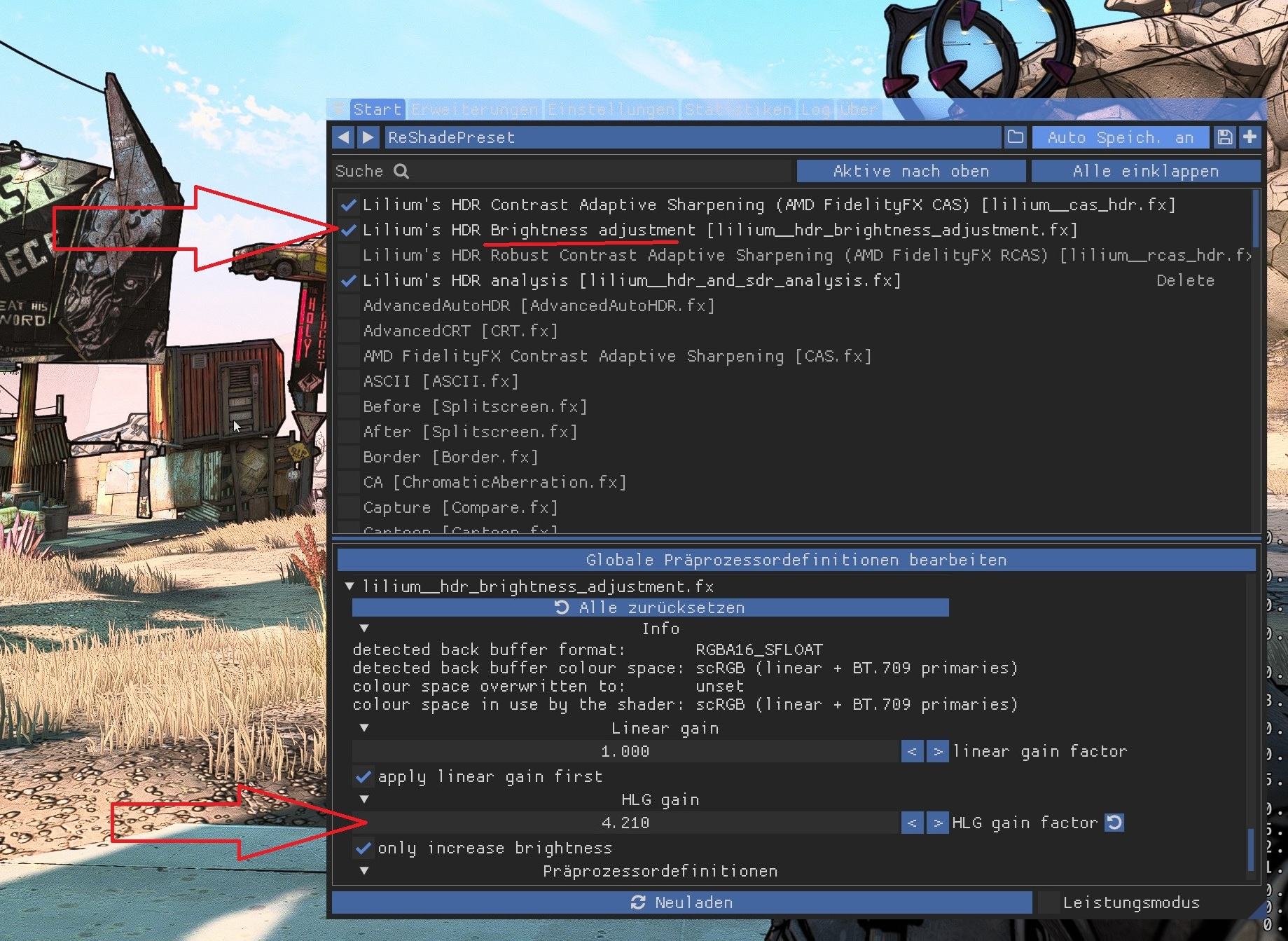Enable the AdvancedCRT effect checkbox

pos(348,331)
